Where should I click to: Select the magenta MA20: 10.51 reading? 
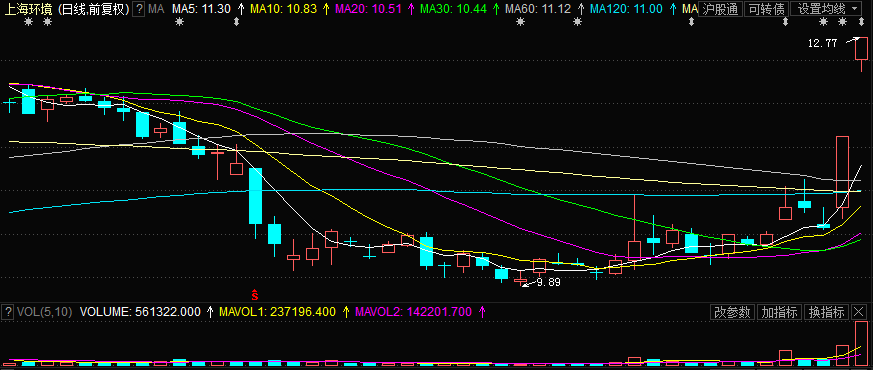click(367, 8)
